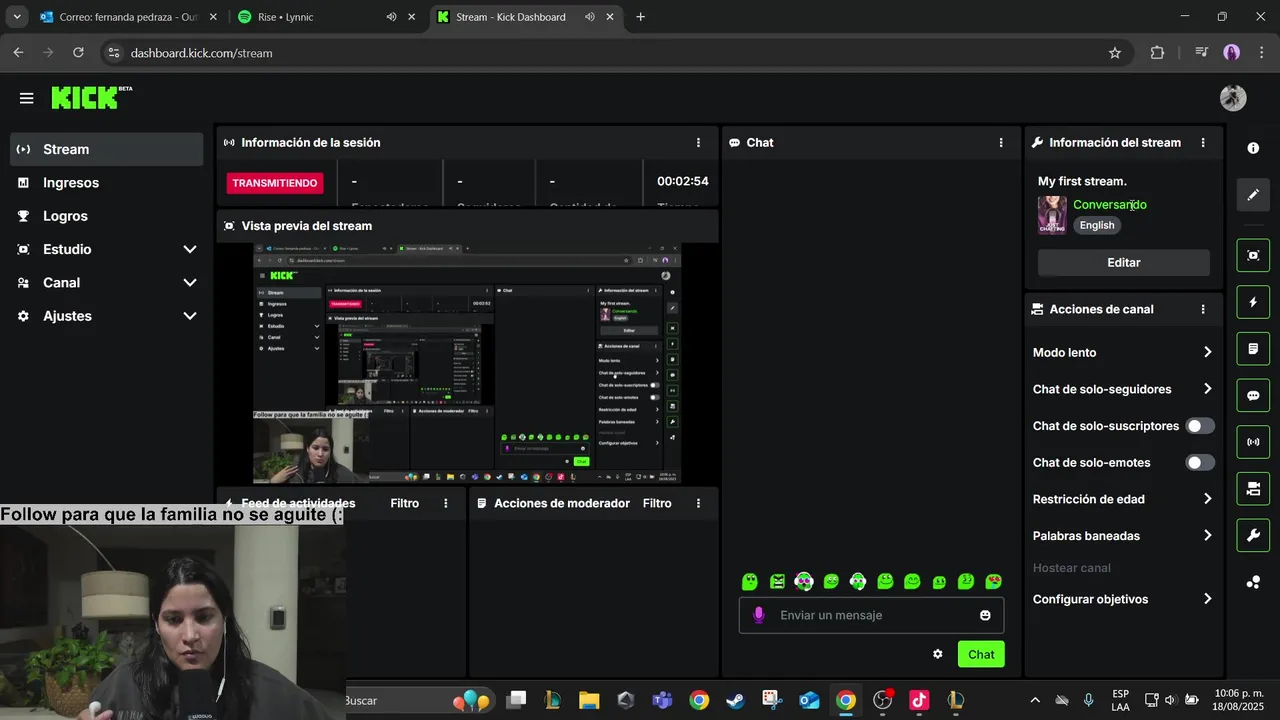1280x720 pixels.
Task: Open Palabras baneadas options
Action: (1123, 536)
